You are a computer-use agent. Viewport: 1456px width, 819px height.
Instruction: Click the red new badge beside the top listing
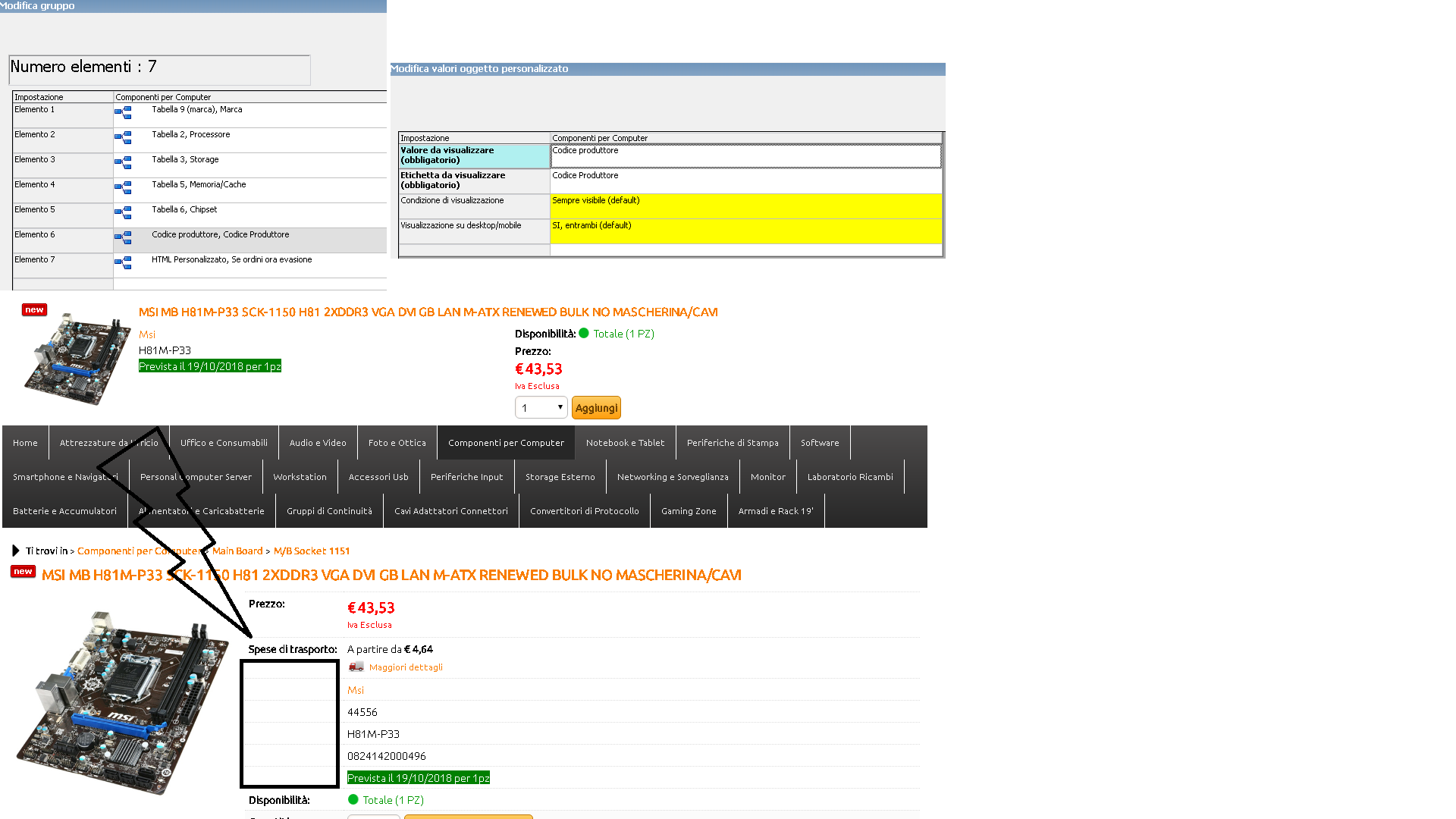[x=34, y=309]
